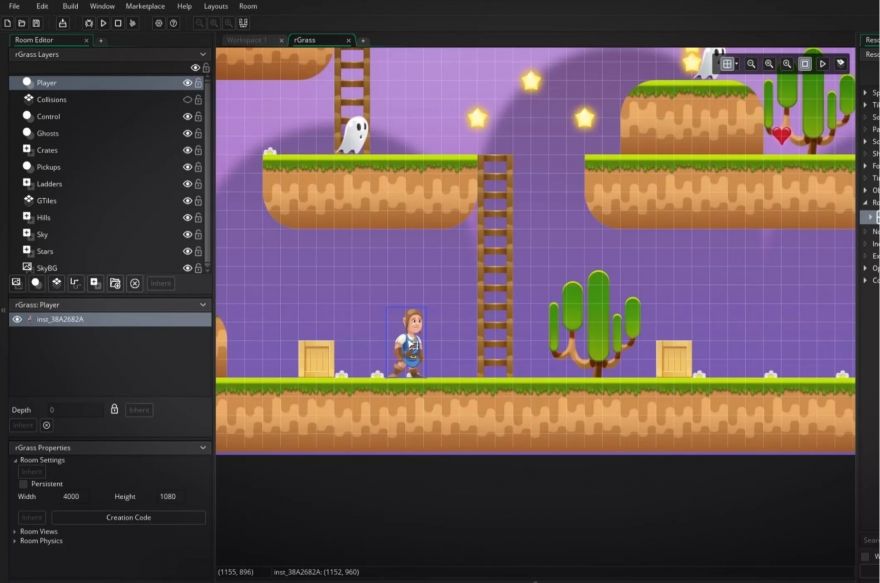
Task: Click the Run game play icon
Action: [103, 22]
